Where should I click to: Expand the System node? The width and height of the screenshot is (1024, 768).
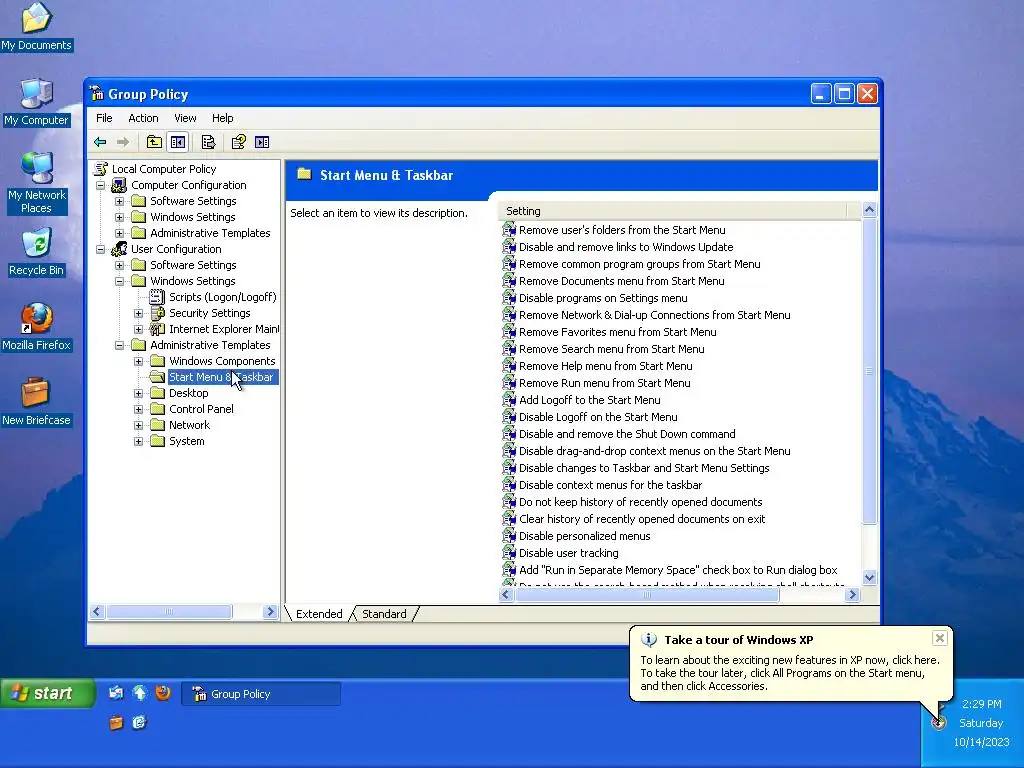click(x=138, y=441)
